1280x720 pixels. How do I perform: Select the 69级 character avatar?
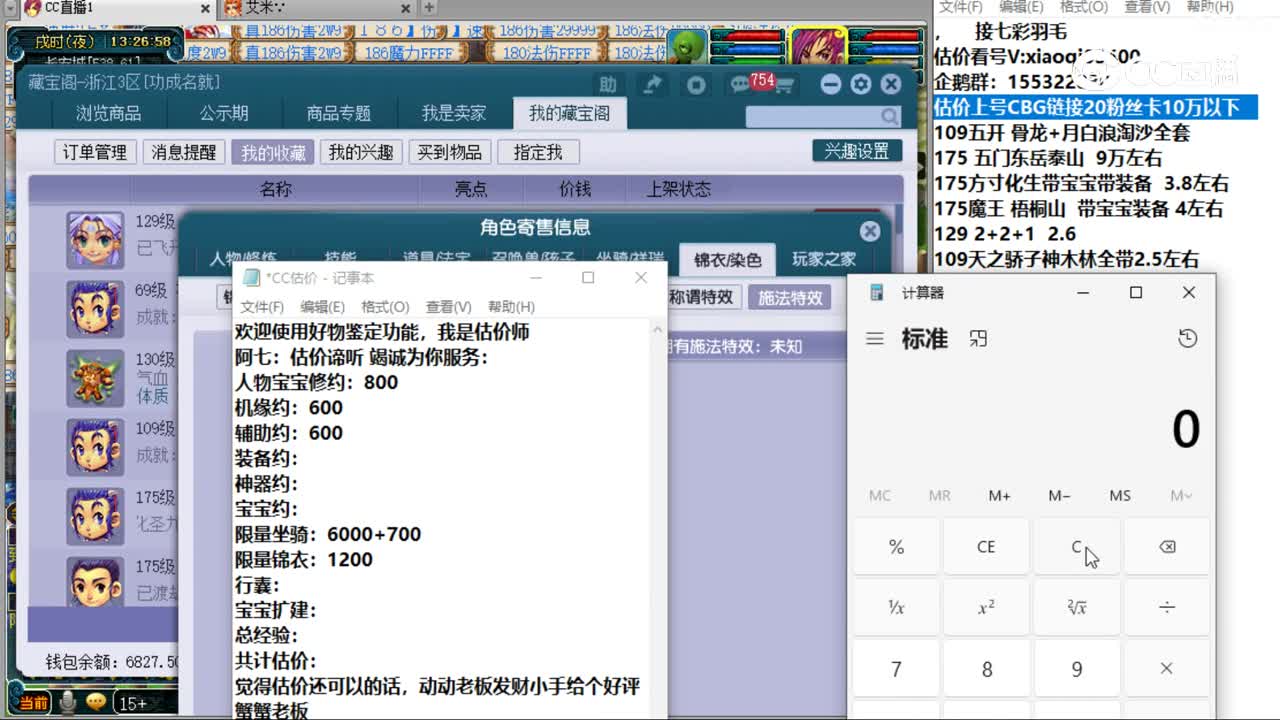[x=95, y=309]
